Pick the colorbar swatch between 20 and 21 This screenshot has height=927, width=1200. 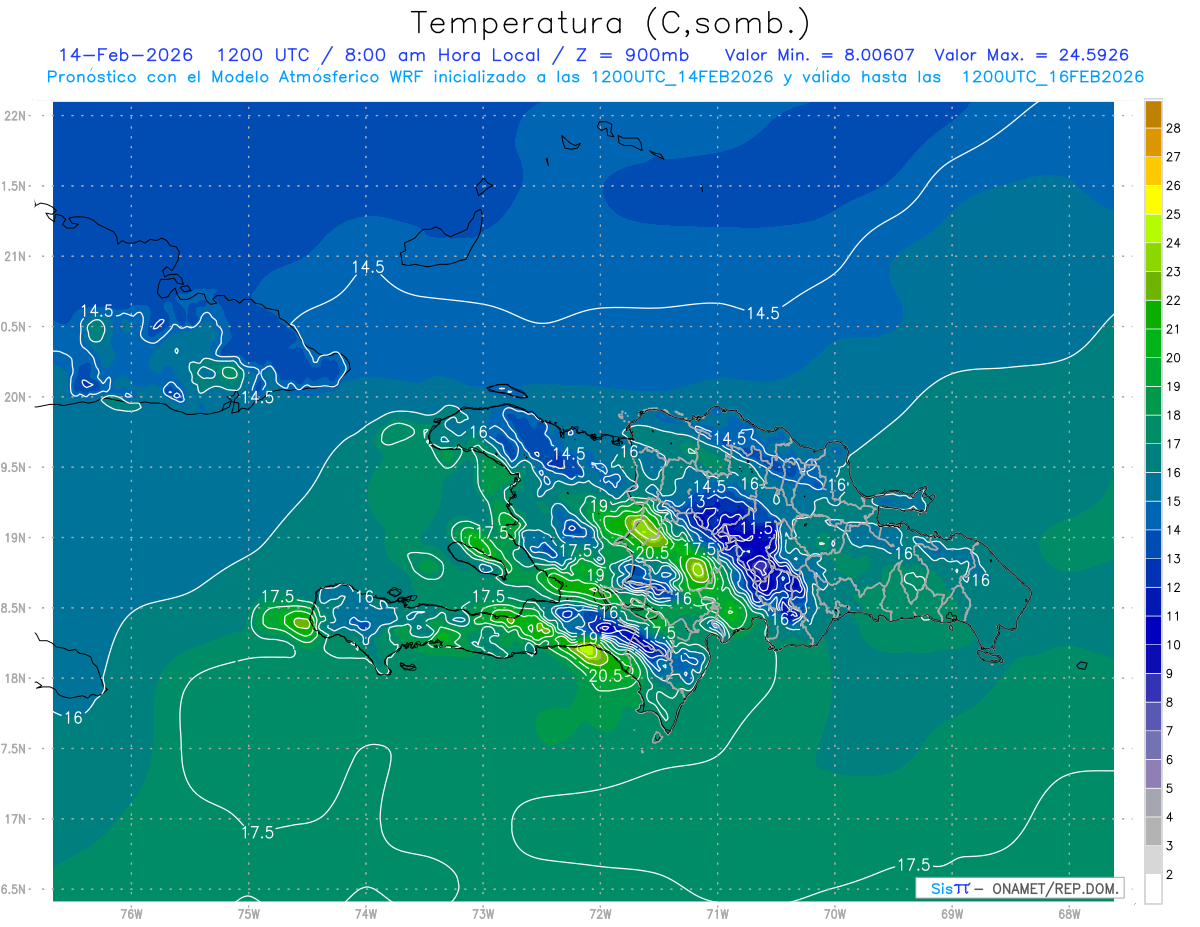click(x=1153, y=343)
